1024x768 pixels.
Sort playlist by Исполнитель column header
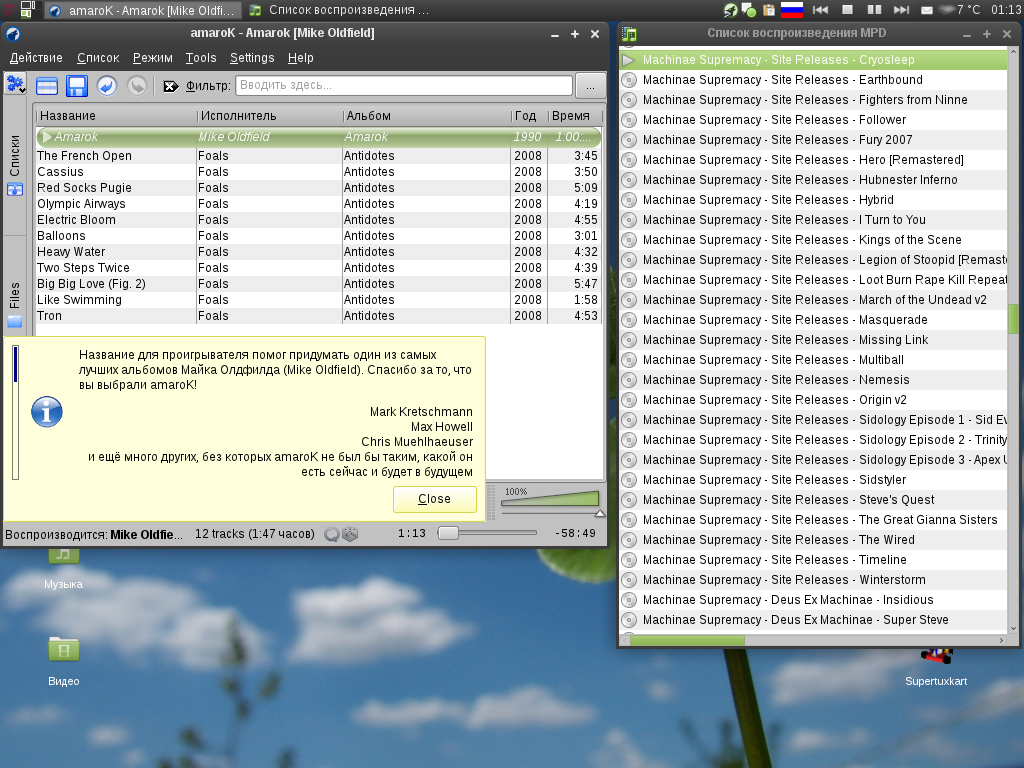tap(270, 116)
